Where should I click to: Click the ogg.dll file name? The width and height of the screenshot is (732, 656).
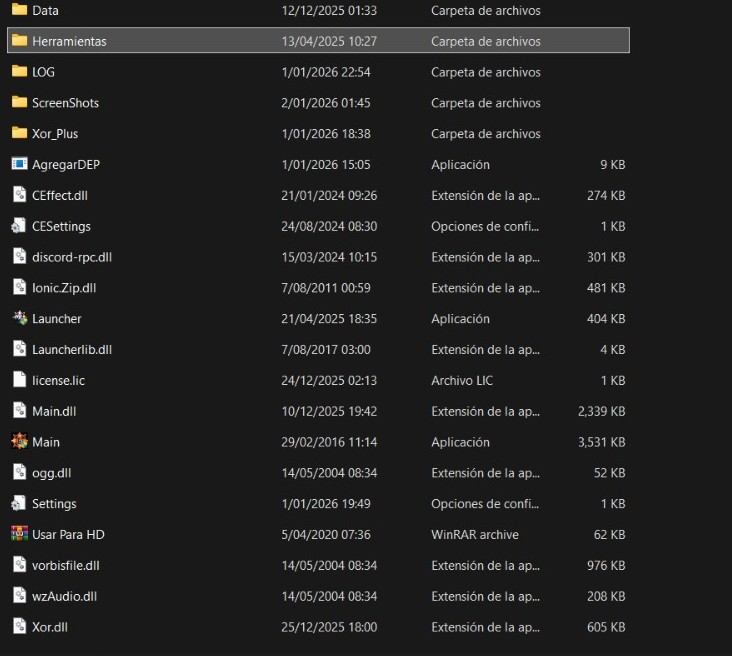tap(51, 472)
